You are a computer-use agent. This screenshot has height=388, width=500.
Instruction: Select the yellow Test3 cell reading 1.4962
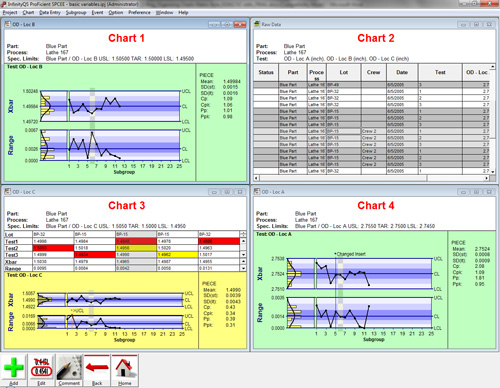click(x=177, y=255)
